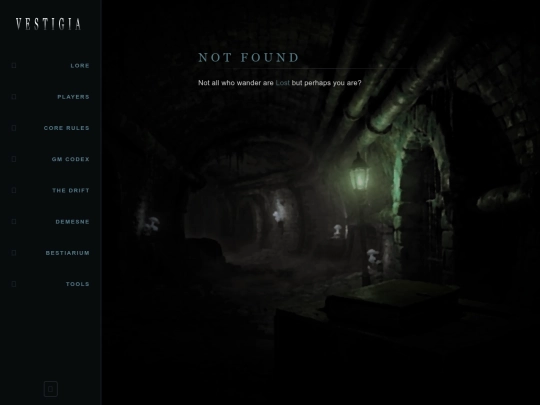Click the icon beside Core Rules
Screen dimensions: 540x405
14,128
